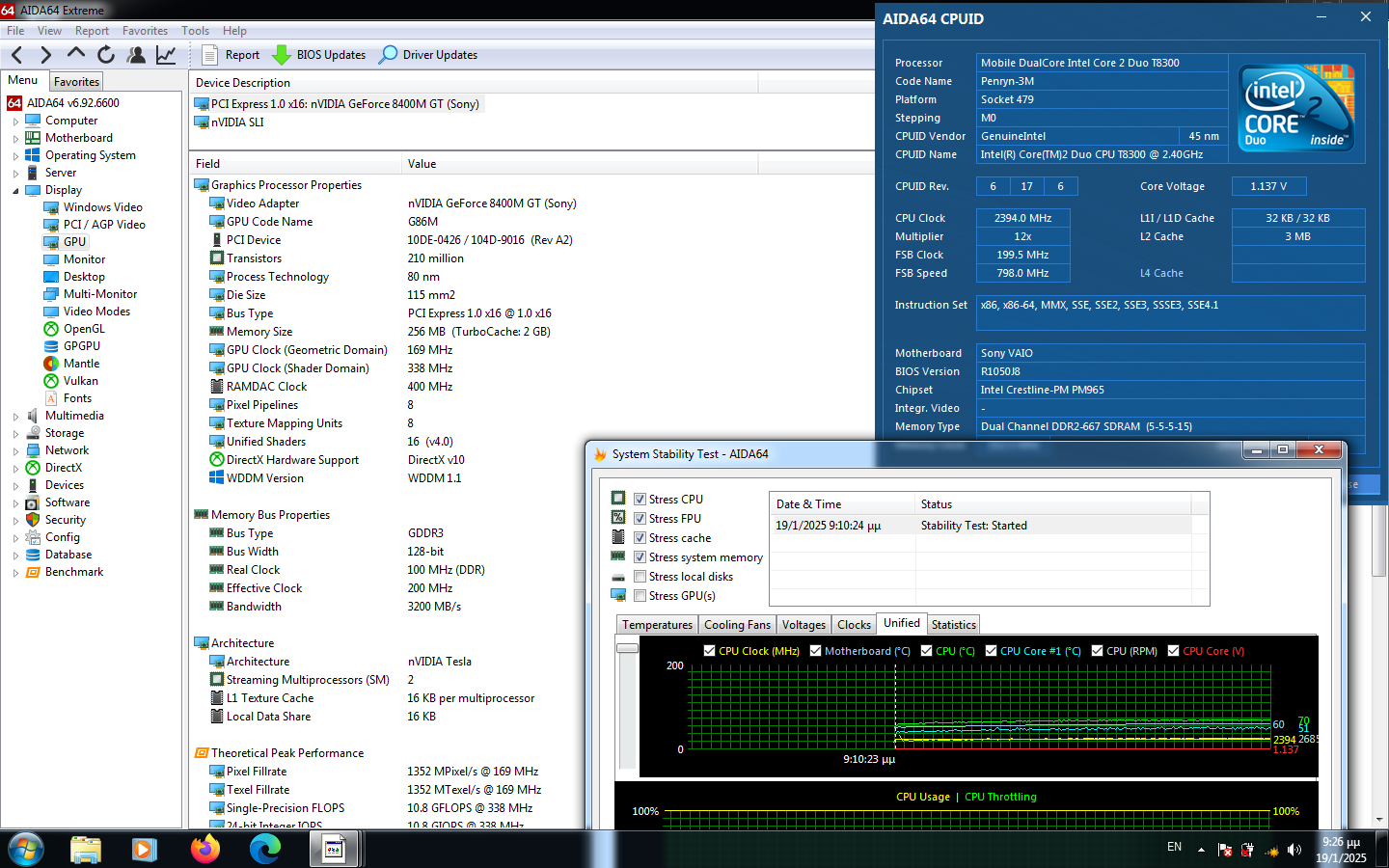Screen dimensions: 1389x868
Task: Select PCI Express GeForce 8400M GT device
Action: tap(337, 104)
